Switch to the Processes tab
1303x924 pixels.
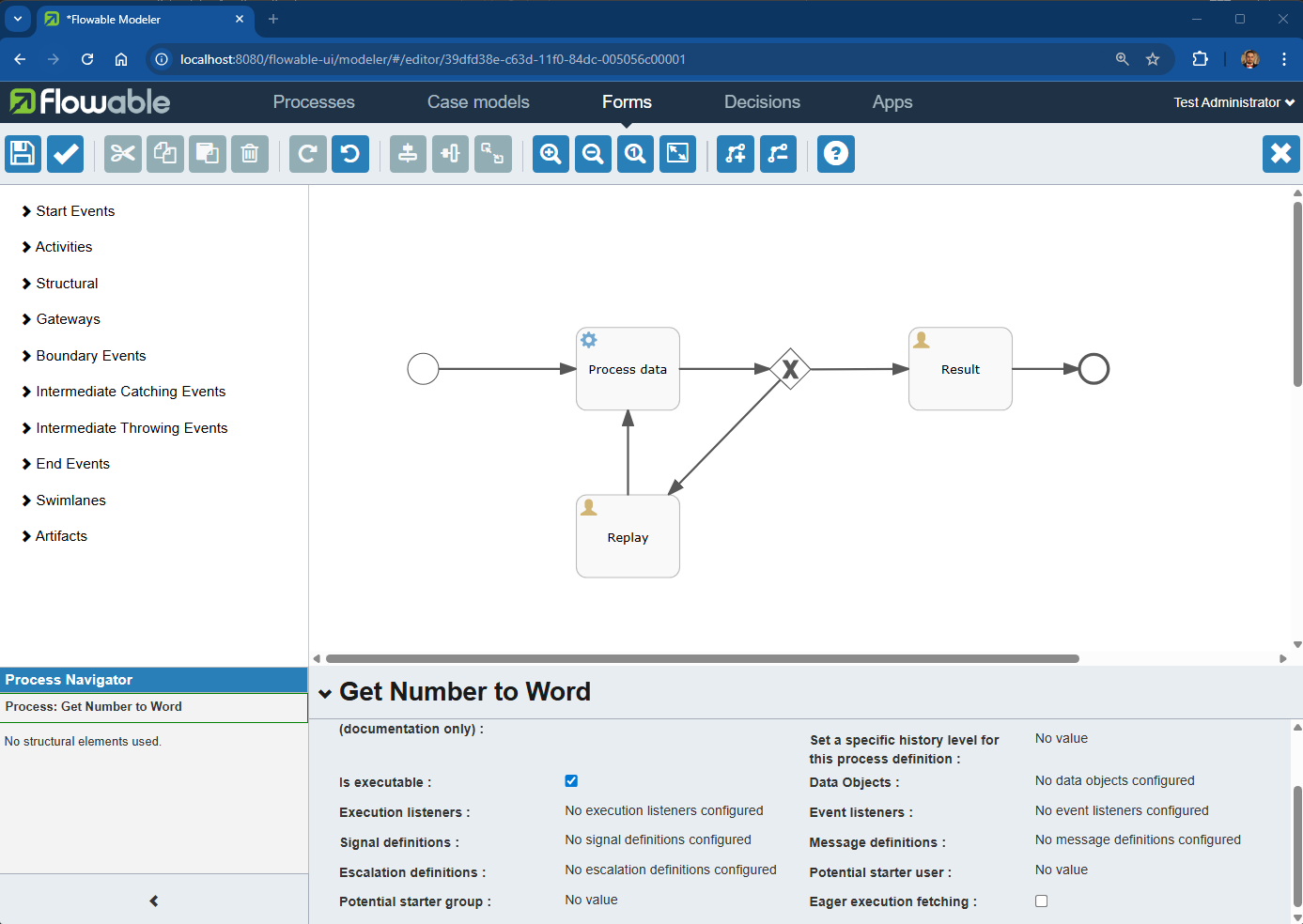tap(314, 102)
